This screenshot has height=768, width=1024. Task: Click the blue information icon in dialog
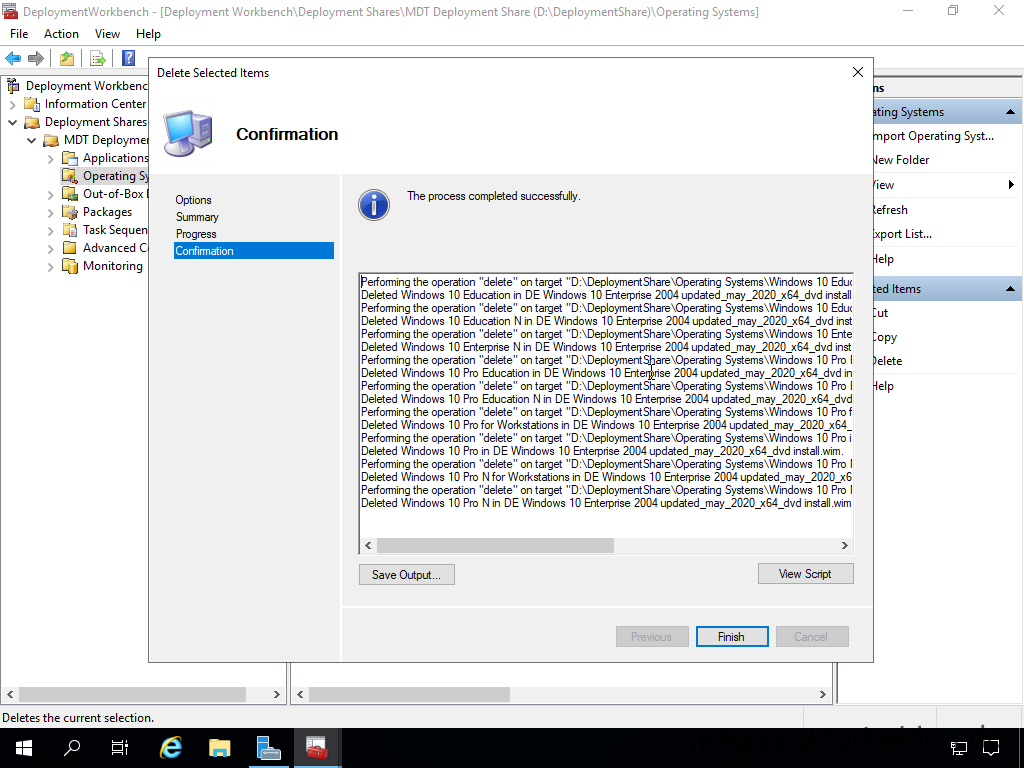374,205
